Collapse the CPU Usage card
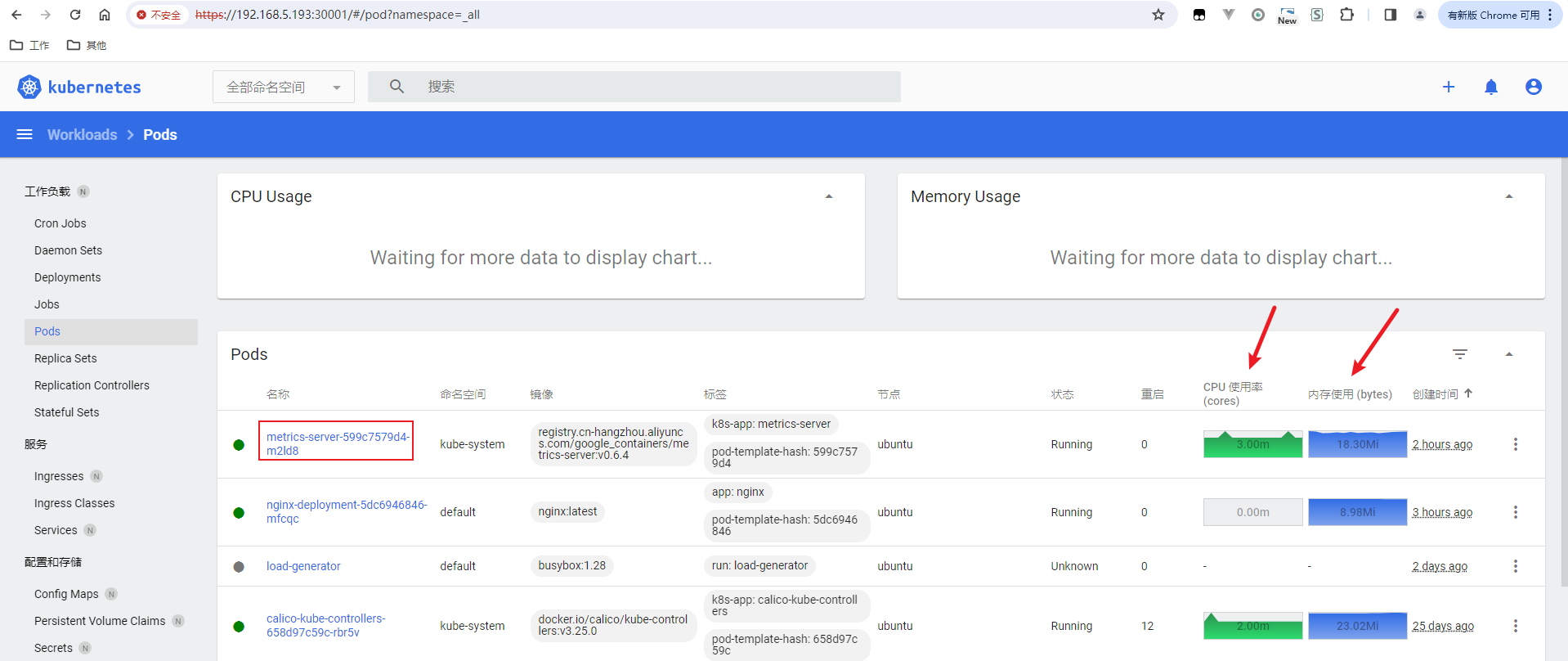Screen dimensions: 1568x661 click(x=829, y=196)
